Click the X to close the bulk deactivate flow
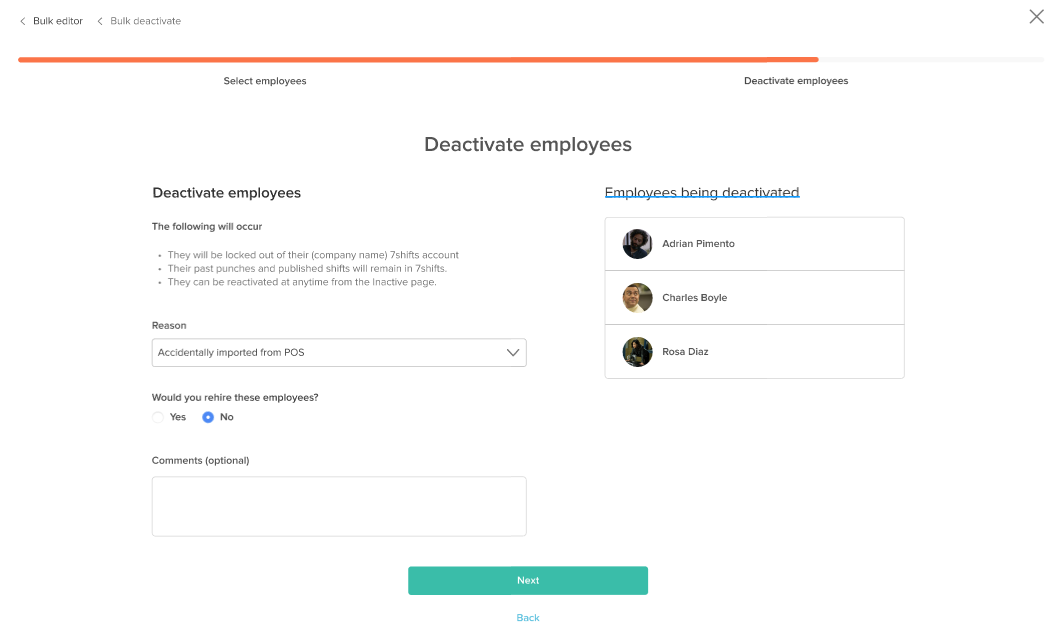Image resolution: width=1061 pixels, height=640 pixels. [x=1036, y=16]
